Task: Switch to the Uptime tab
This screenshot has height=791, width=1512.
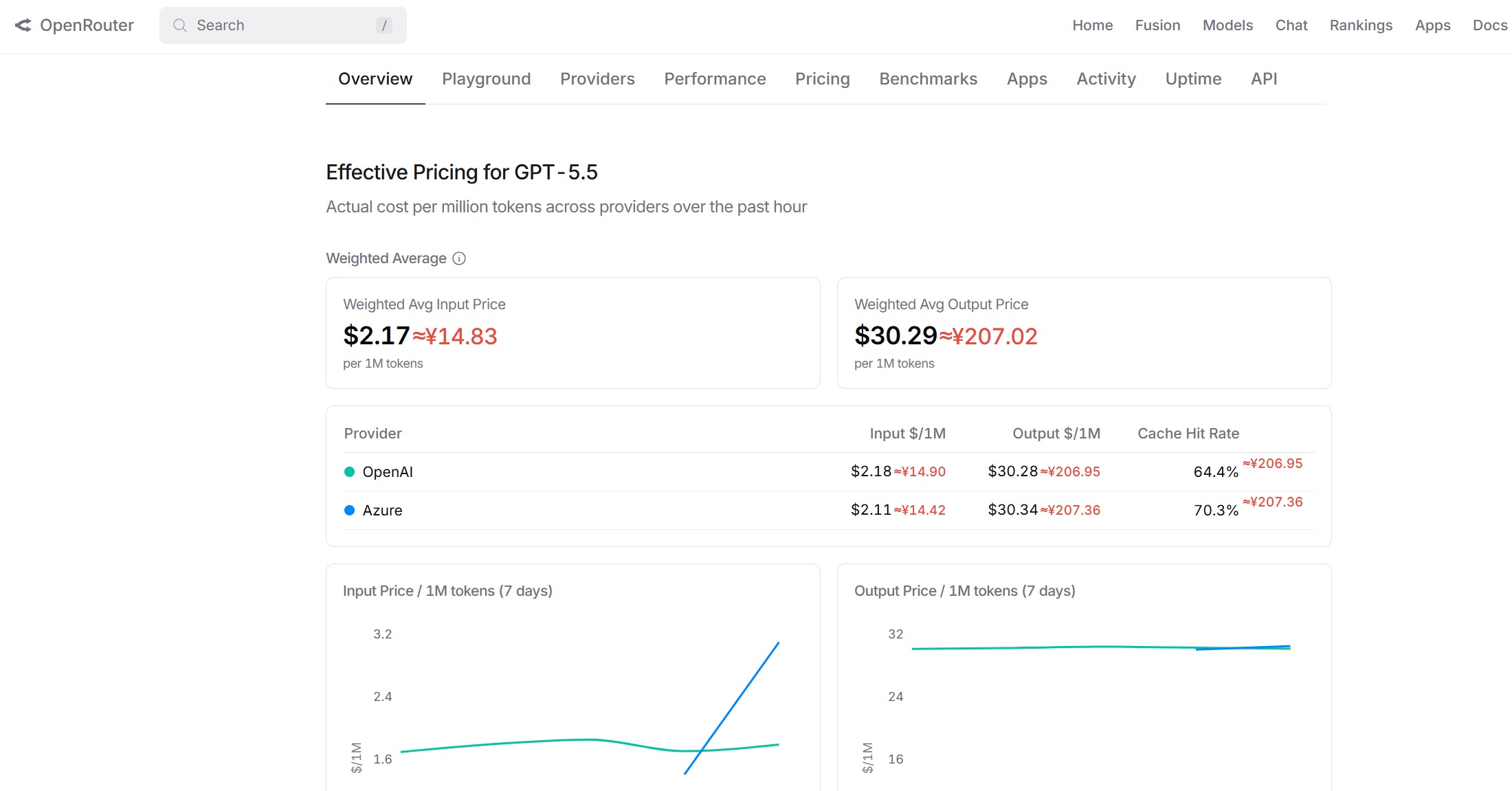Action: (1192, 79)
